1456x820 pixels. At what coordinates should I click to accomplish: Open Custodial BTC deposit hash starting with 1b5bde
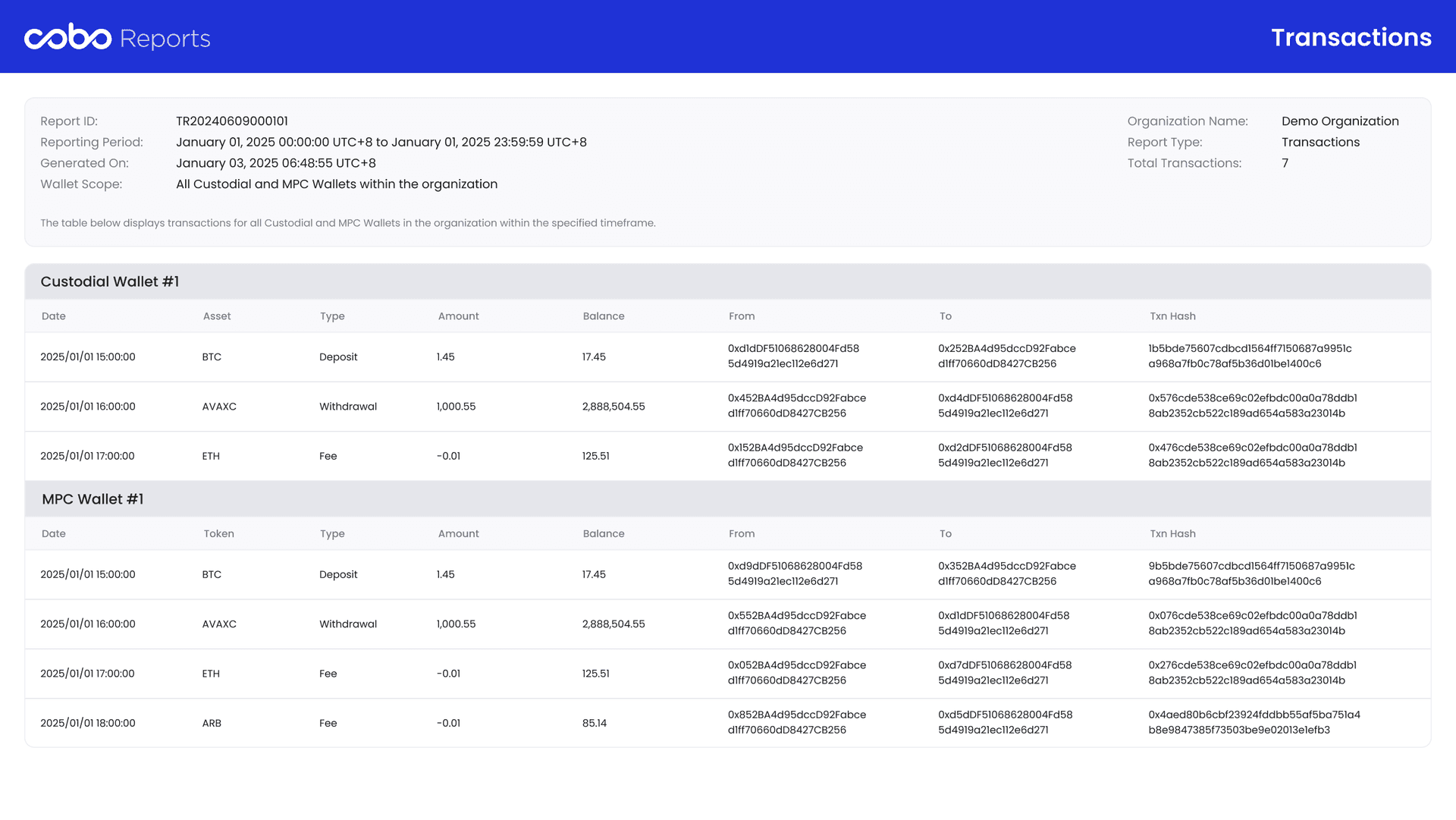(x=1250, y=357)
